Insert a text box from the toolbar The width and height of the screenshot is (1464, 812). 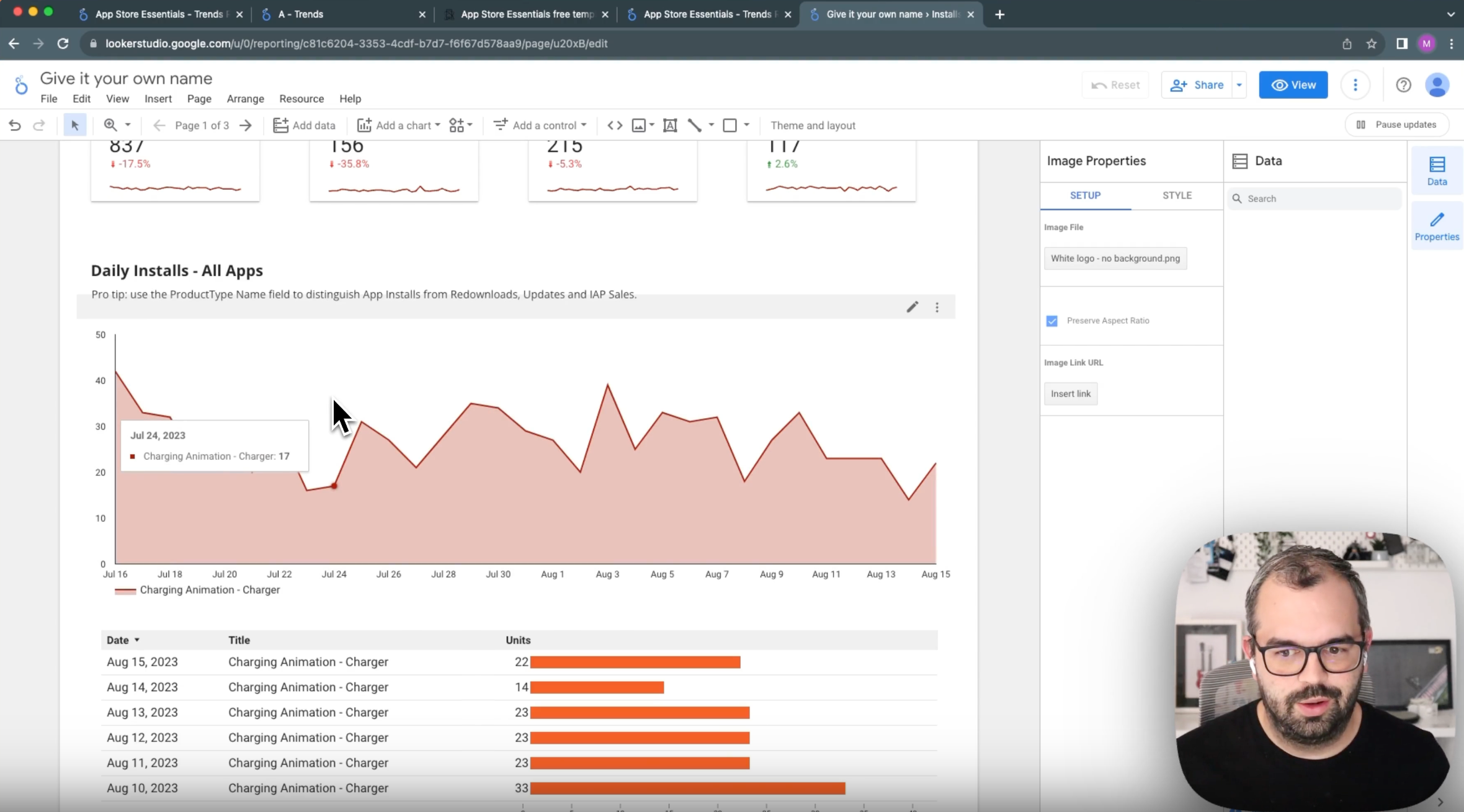[670, 125]
